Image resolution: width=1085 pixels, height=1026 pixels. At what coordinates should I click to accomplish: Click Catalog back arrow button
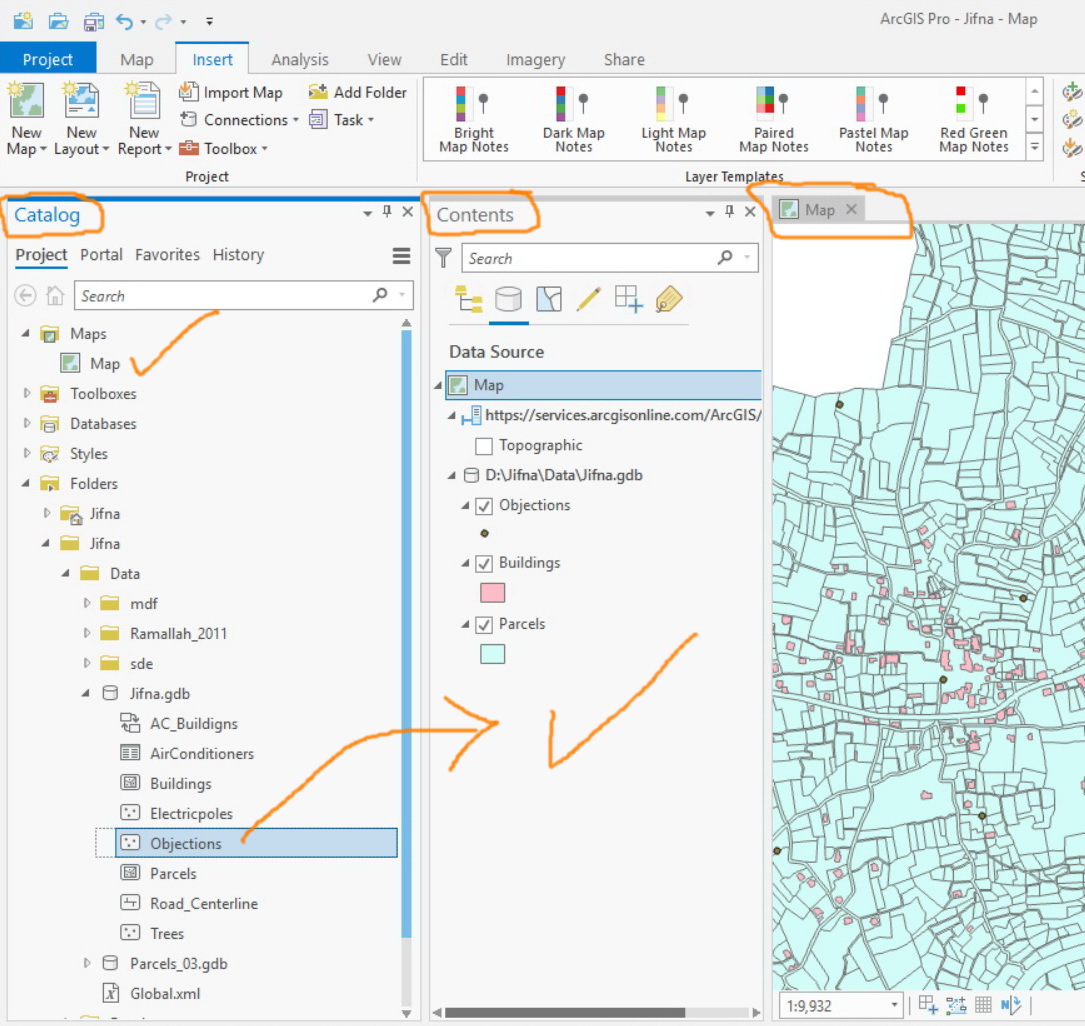pos(26,296)
